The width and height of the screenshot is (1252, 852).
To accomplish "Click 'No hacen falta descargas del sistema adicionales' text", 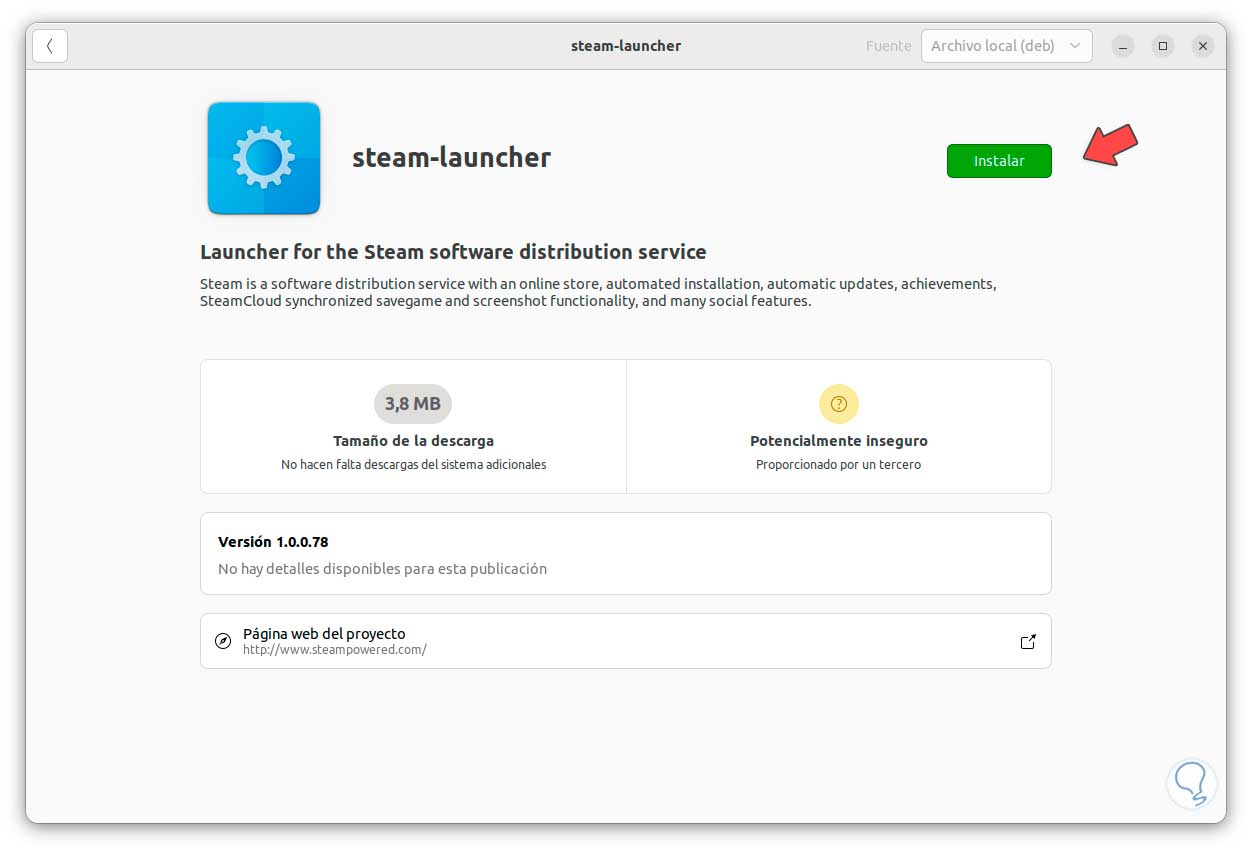I will [x=413, y=465].
